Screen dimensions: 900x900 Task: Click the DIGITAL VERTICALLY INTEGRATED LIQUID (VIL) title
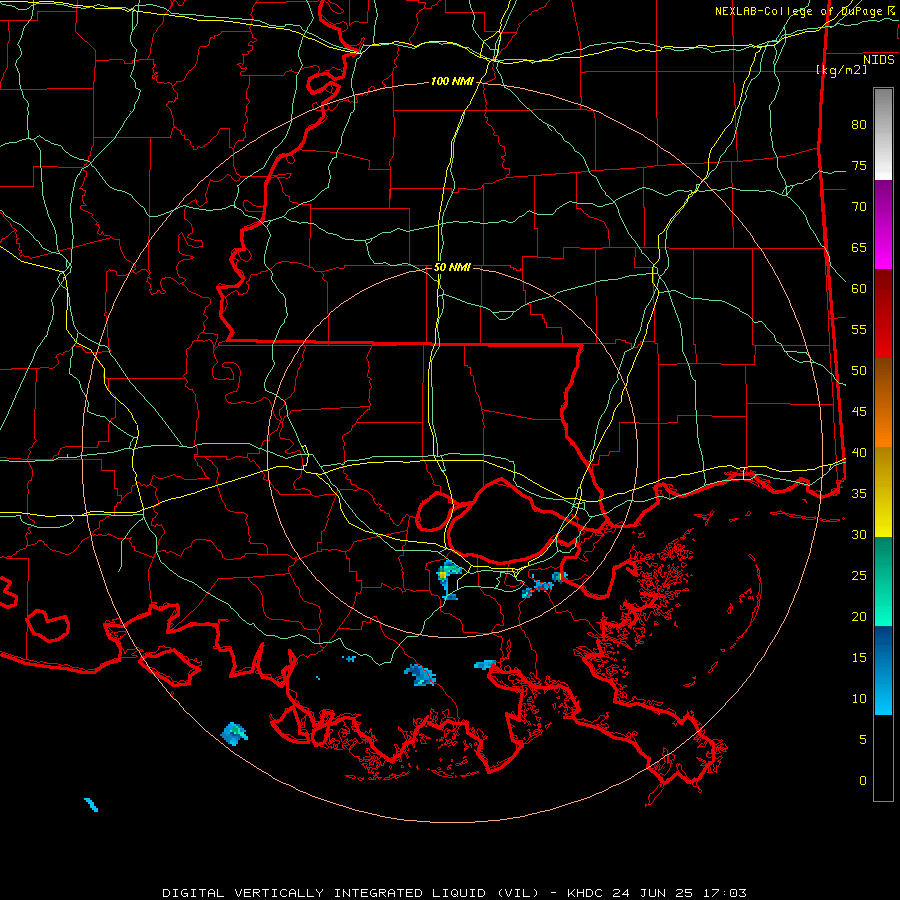coord(351,893)
